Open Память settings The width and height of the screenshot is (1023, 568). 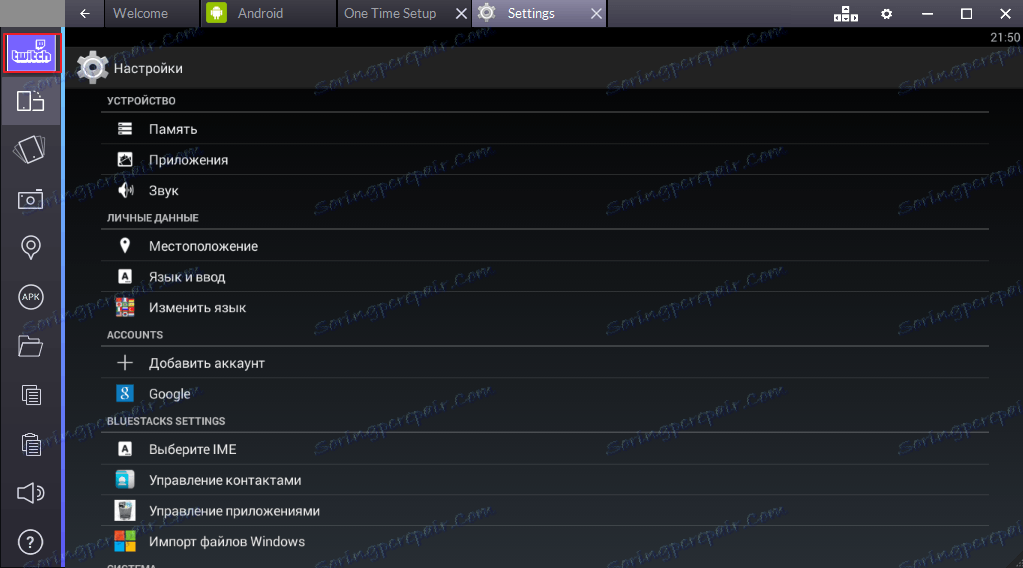click(x=545, y=128)
